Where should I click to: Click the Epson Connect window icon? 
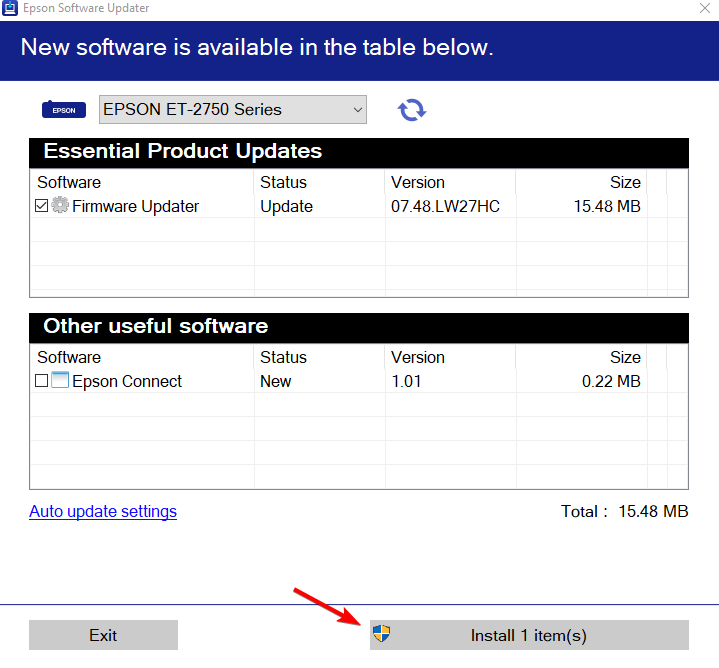(x=60, y=381)
